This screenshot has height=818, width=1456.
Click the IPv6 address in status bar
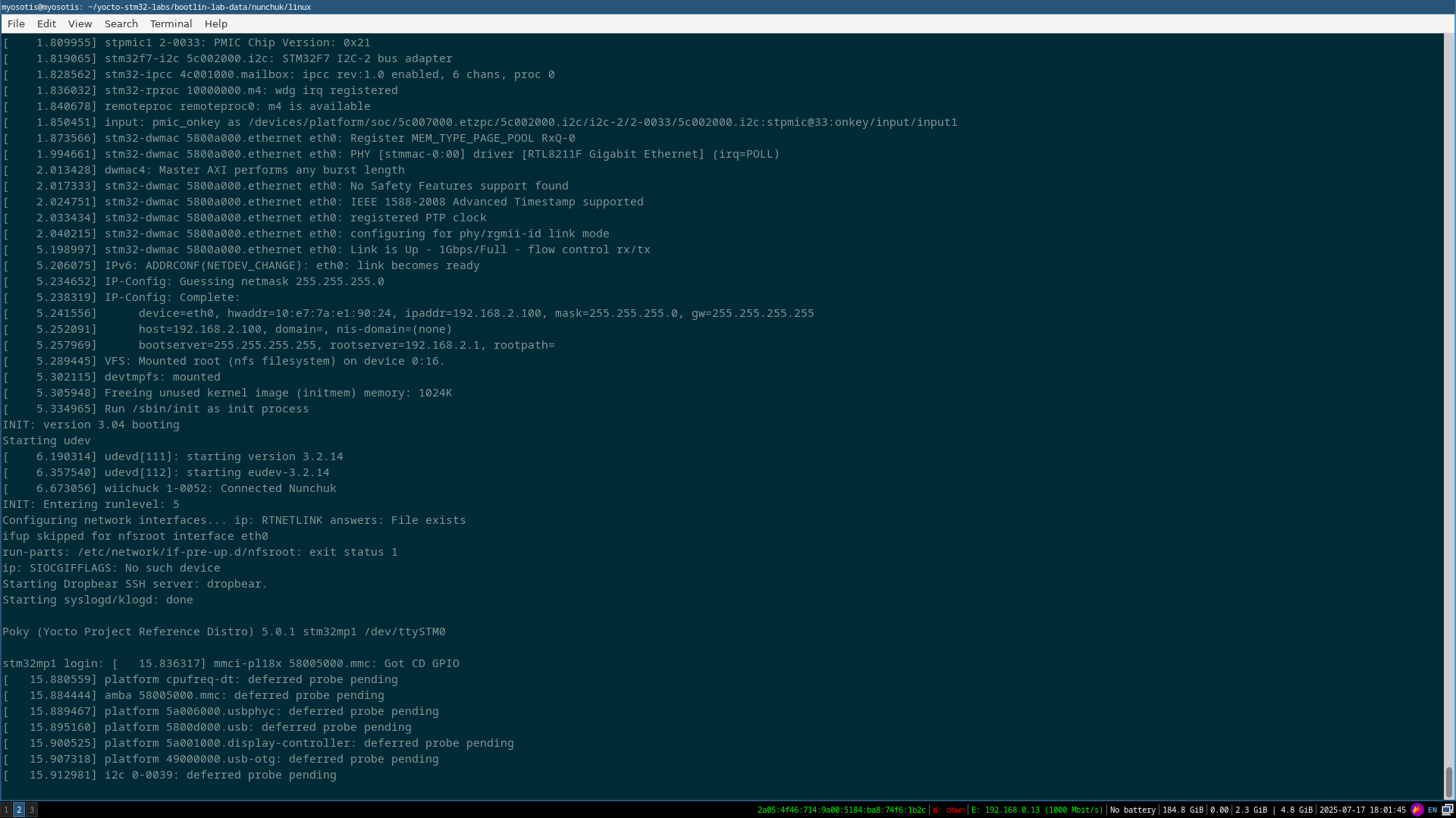[x=841, y=810]
